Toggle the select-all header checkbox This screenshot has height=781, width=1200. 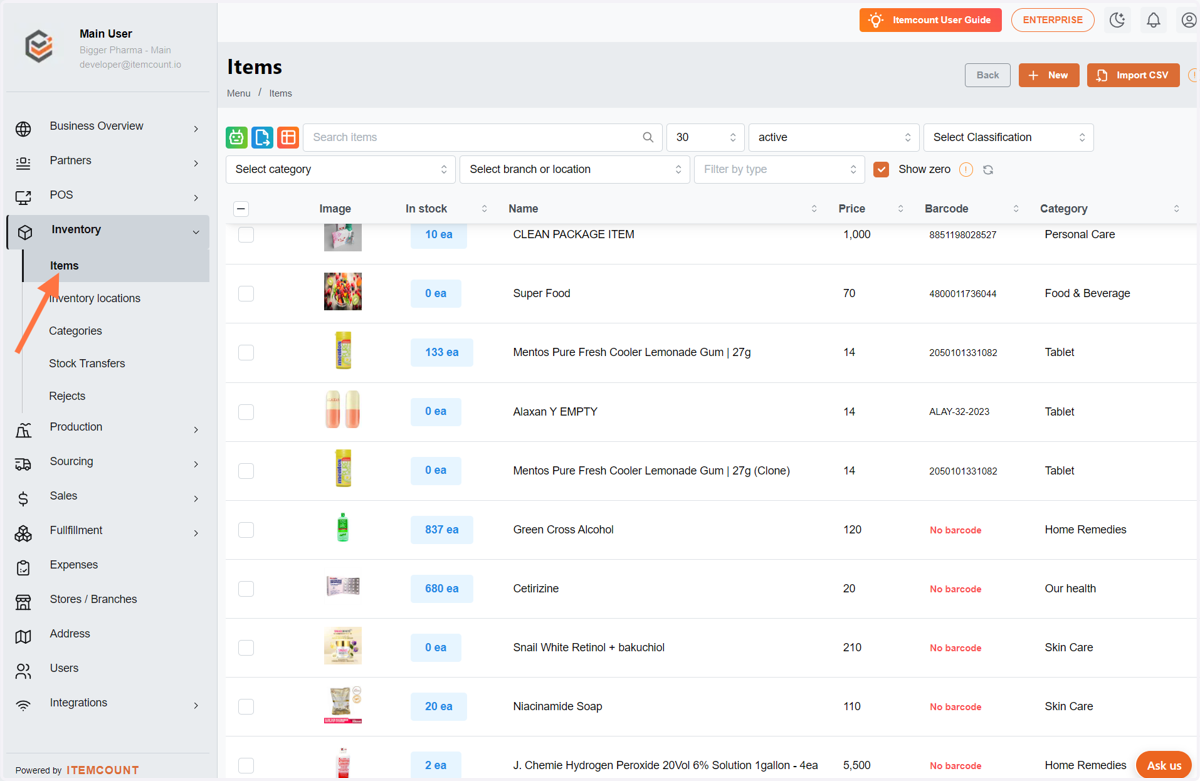coord(241,209)
